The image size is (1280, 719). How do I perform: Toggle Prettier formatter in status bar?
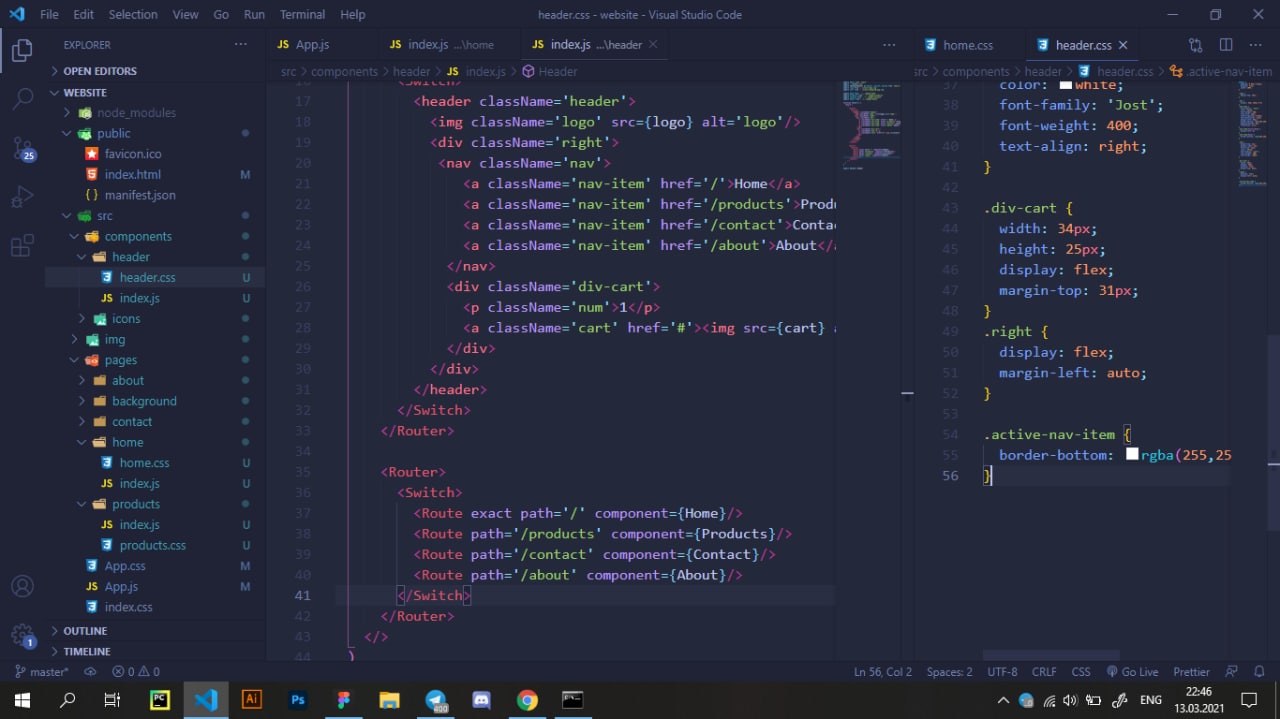[1191, 672]
